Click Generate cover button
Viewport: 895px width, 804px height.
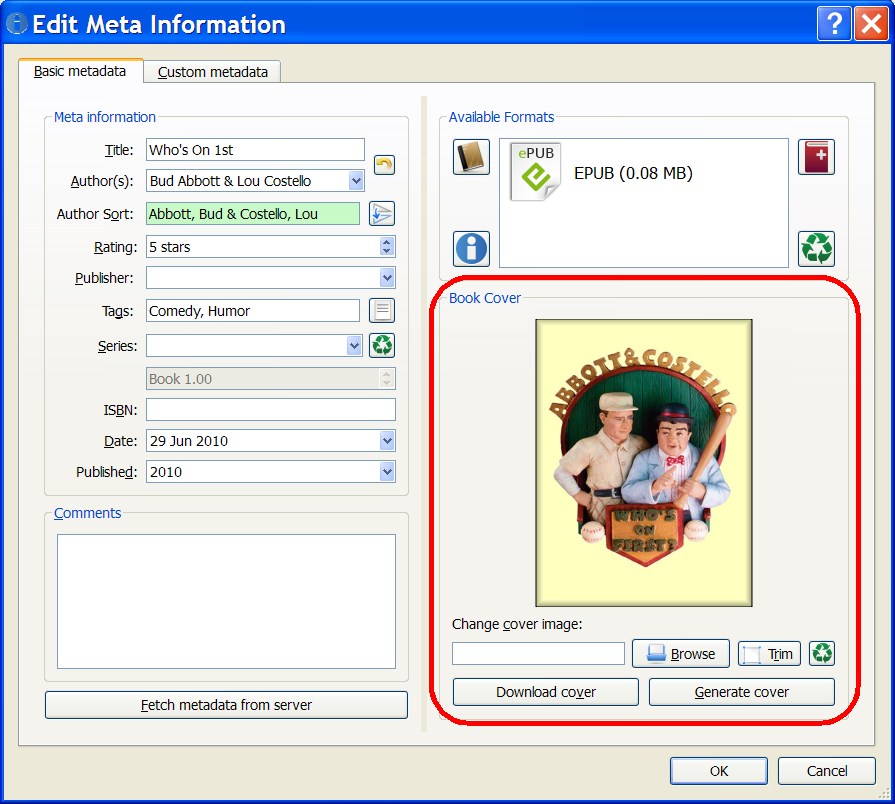741,692
